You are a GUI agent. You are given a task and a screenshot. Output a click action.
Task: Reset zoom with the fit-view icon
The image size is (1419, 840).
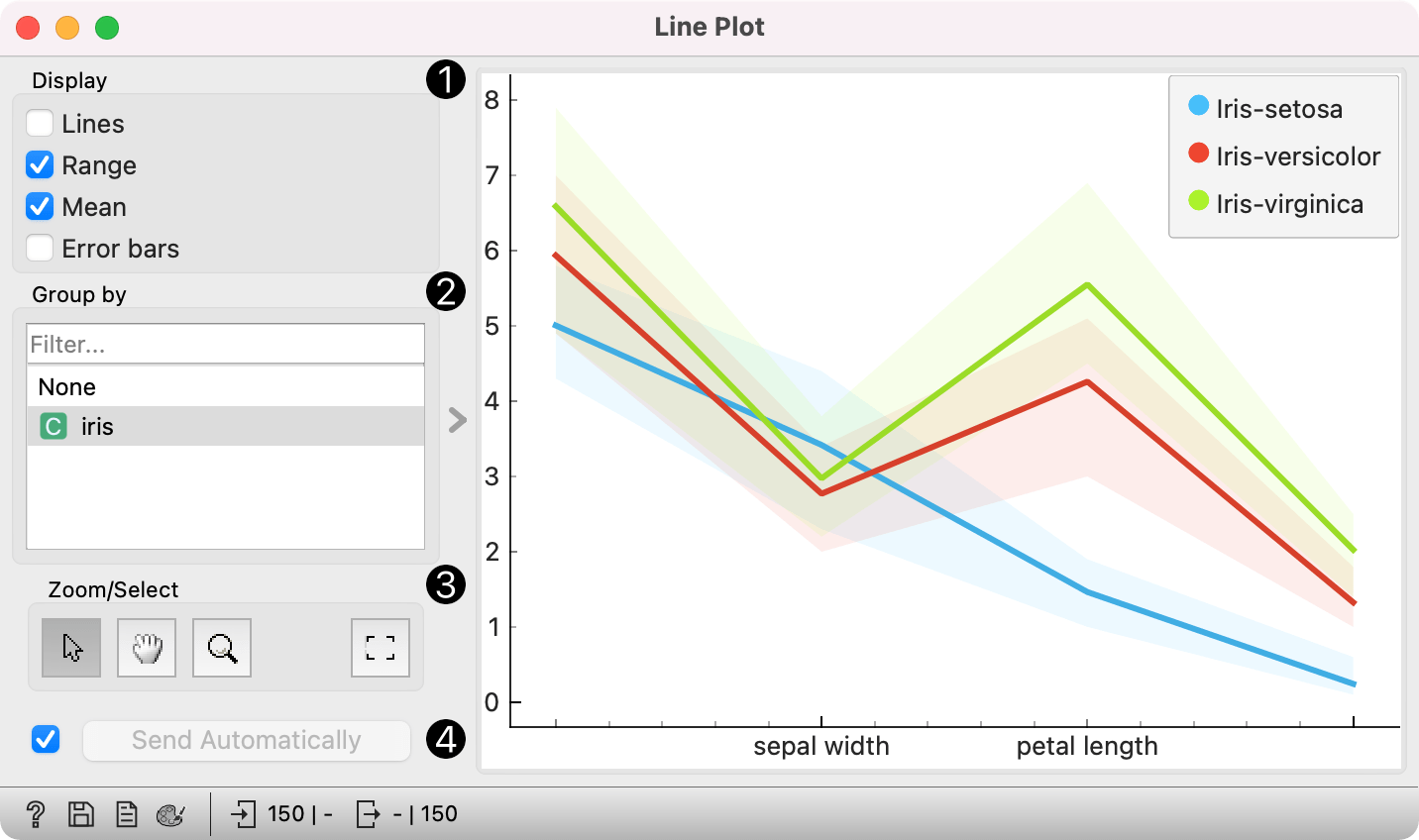click(x=381, y=648)
